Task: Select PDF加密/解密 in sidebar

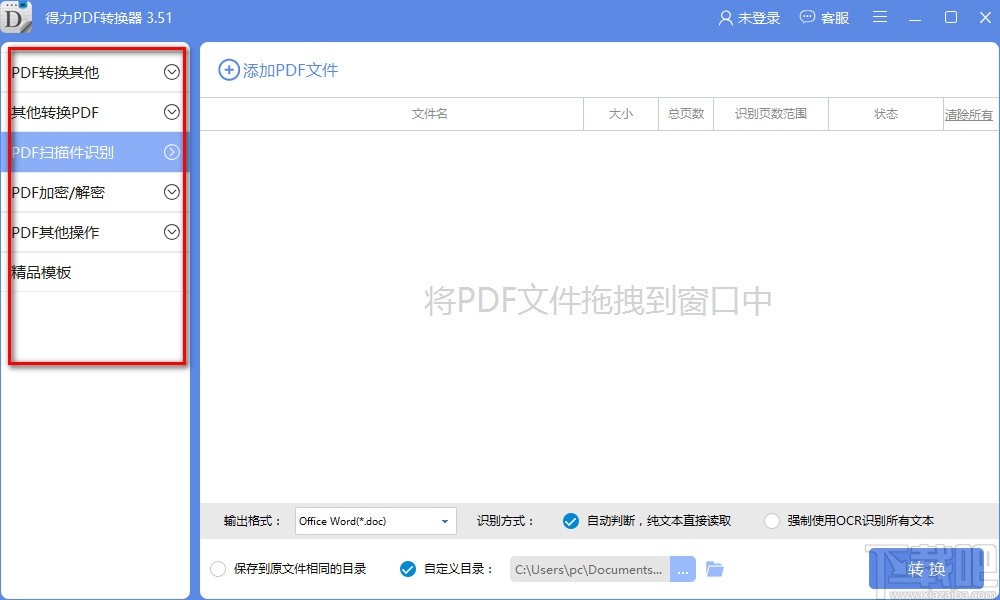Action: pos(95,192)
